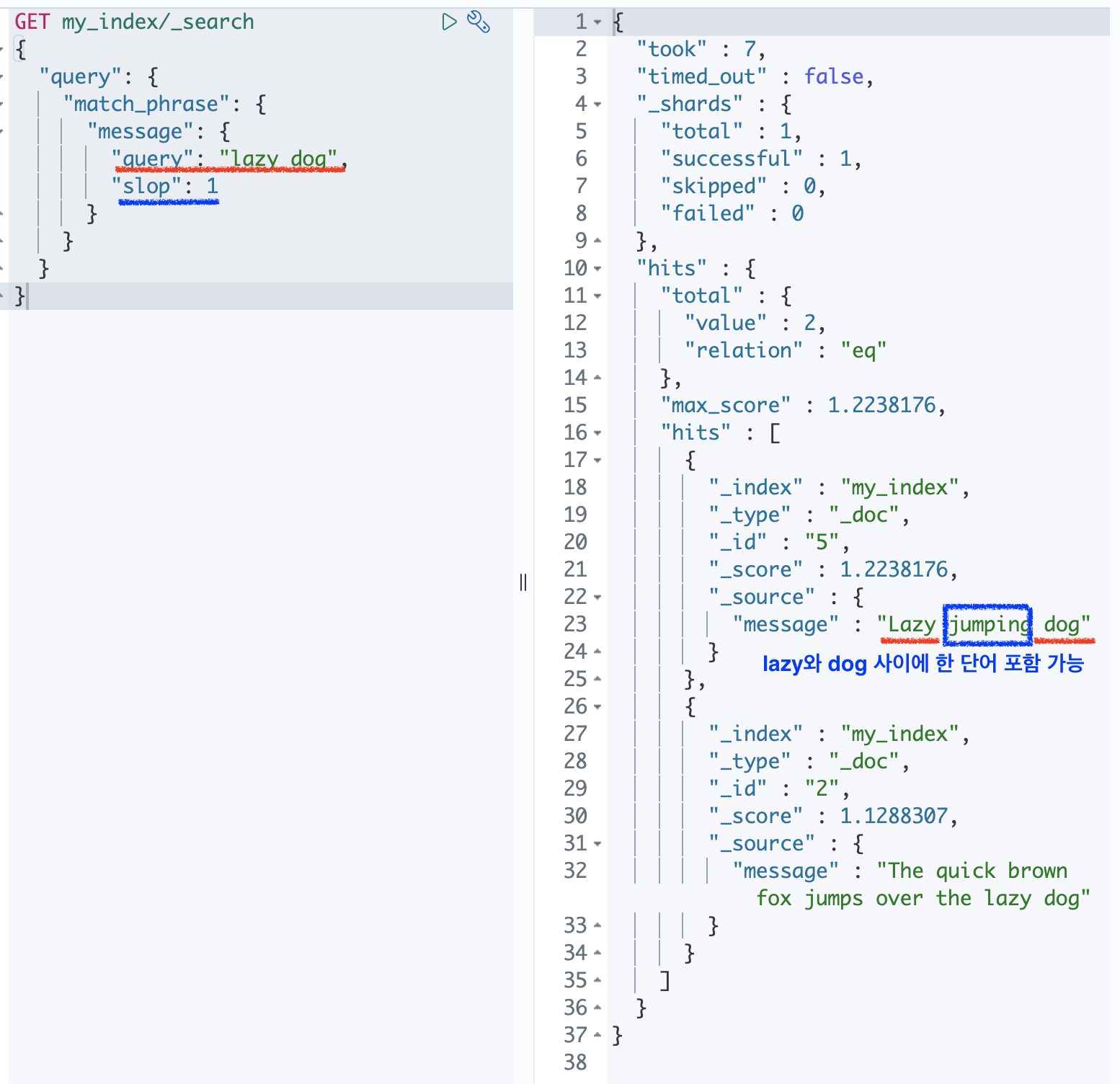Collapse the "total" object on line 11
The image size is (1120, 1084).
596,295
